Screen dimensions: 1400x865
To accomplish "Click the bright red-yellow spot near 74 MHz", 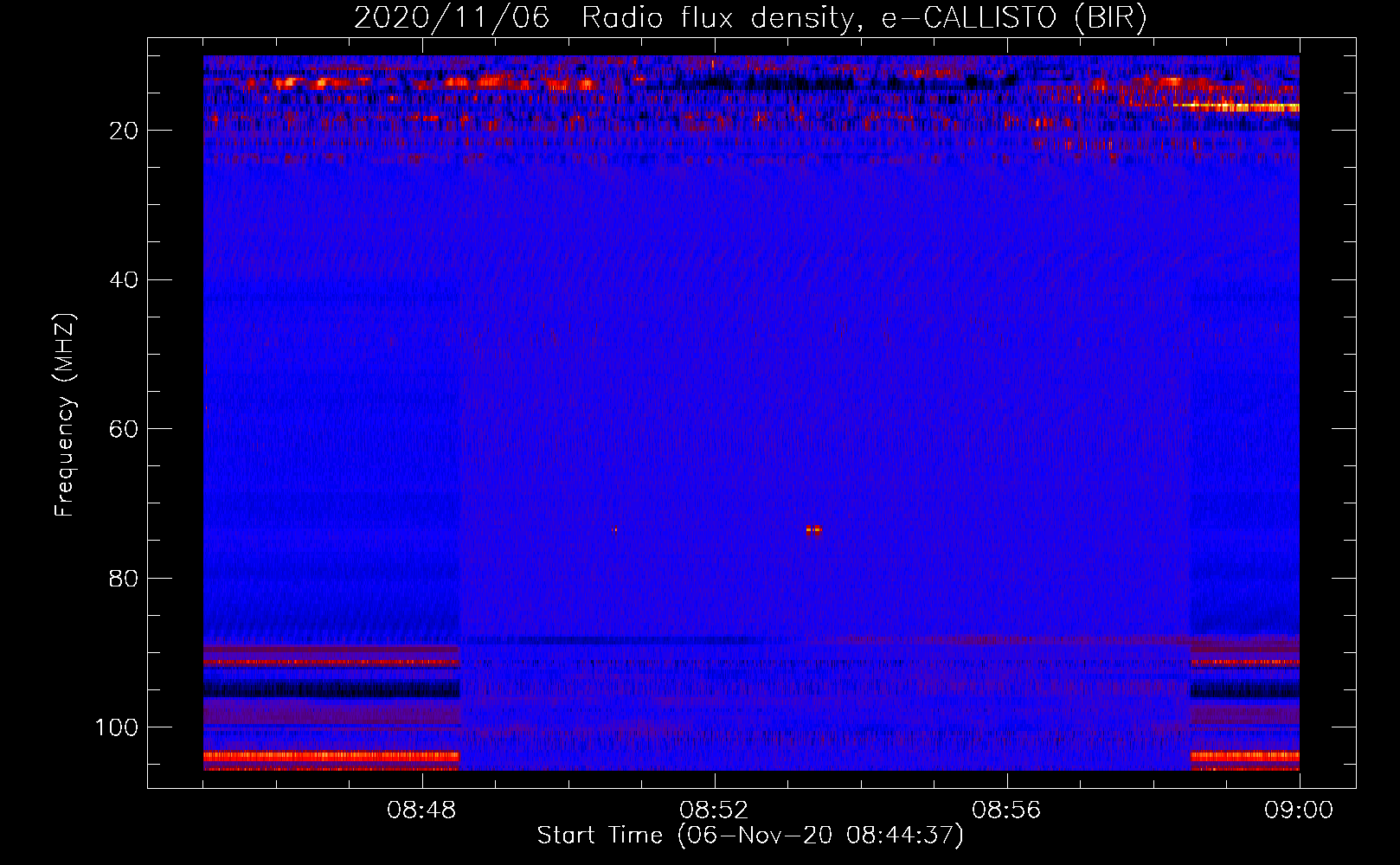I will [x=813, y=530].
